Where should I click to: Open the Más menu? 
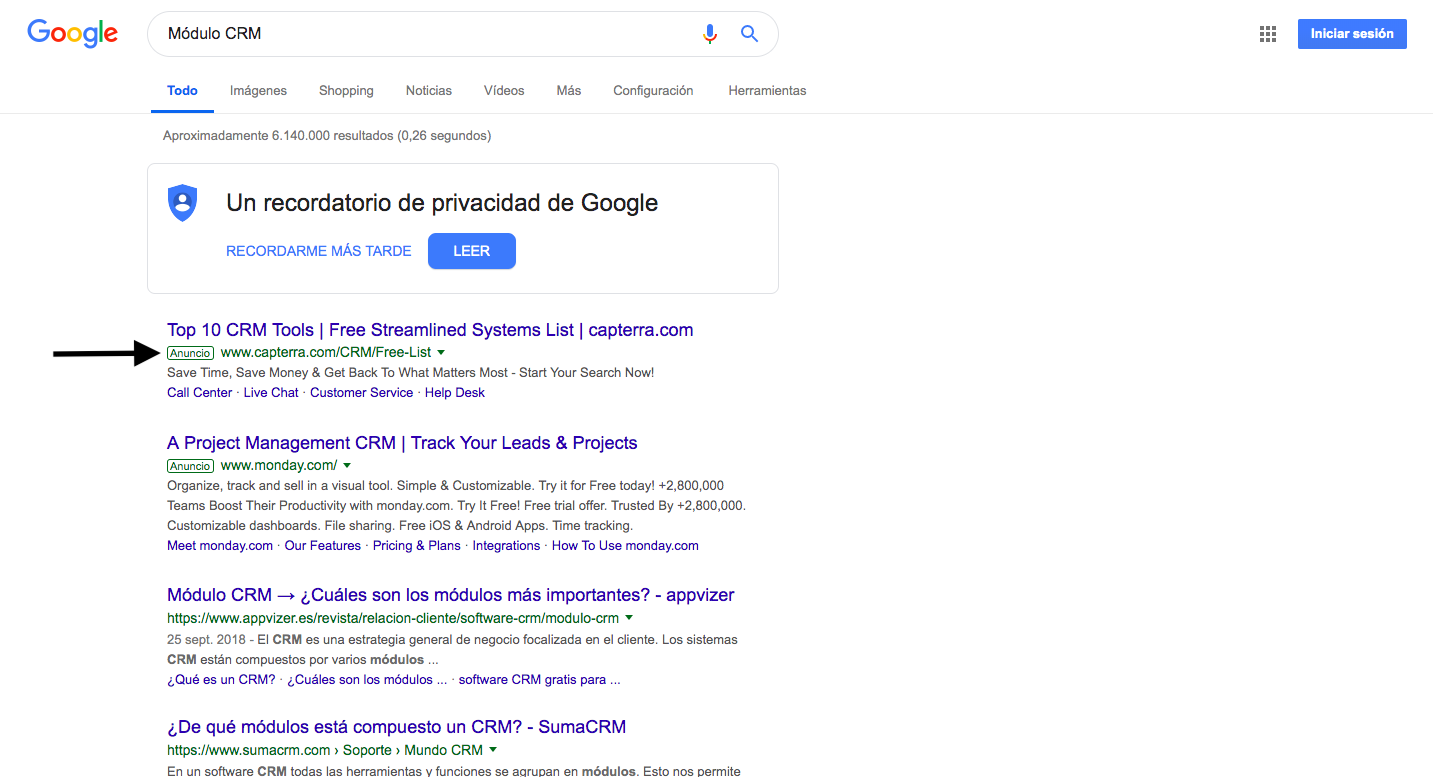(x=569, y=91)
